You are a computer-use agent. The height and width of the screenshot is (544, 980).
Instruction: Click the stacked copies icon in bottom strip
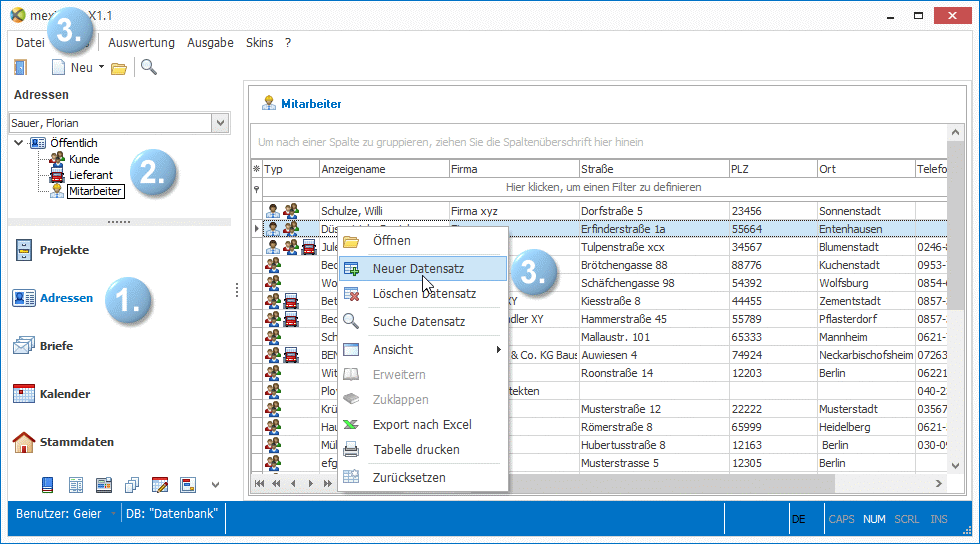coord(132,485)
